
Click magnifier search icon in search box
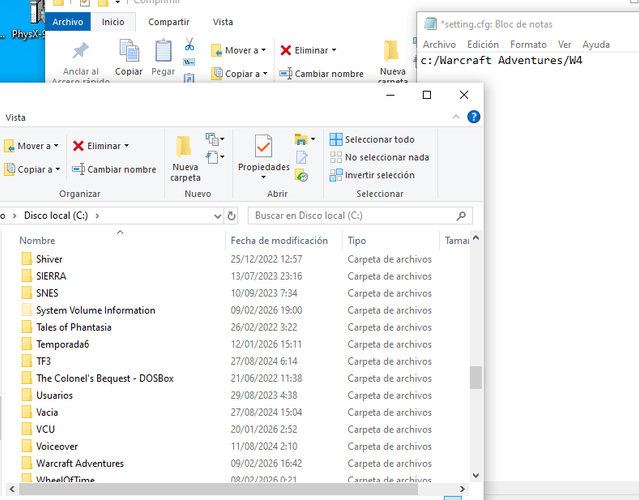pyautogui.click(x=461, y=216)
